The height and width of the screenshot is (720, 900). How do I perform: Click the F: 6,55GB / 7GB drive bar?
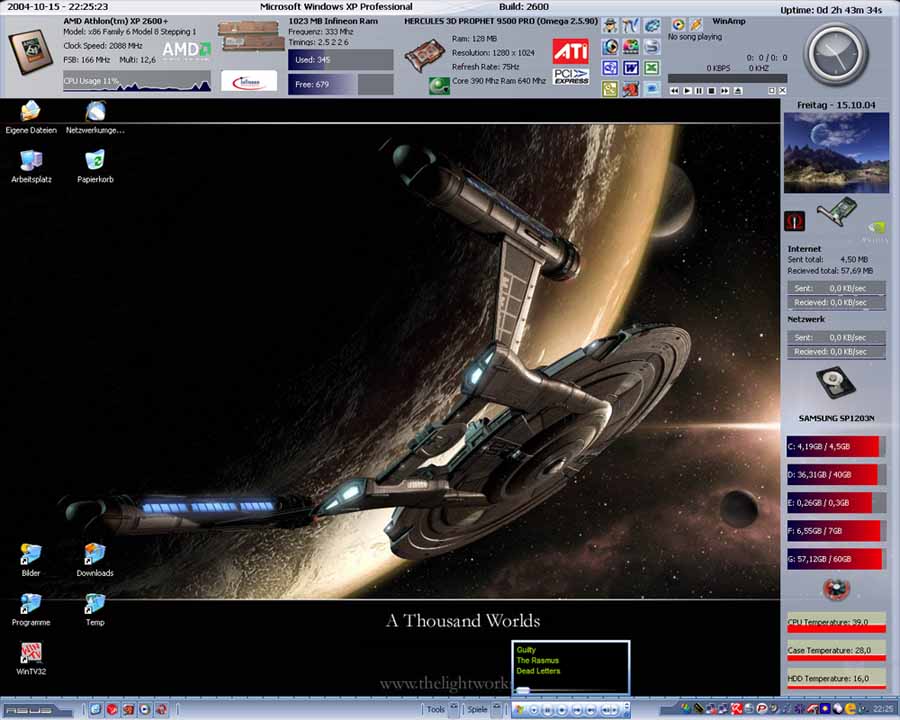pyautogui.click(x=836, y=531)
